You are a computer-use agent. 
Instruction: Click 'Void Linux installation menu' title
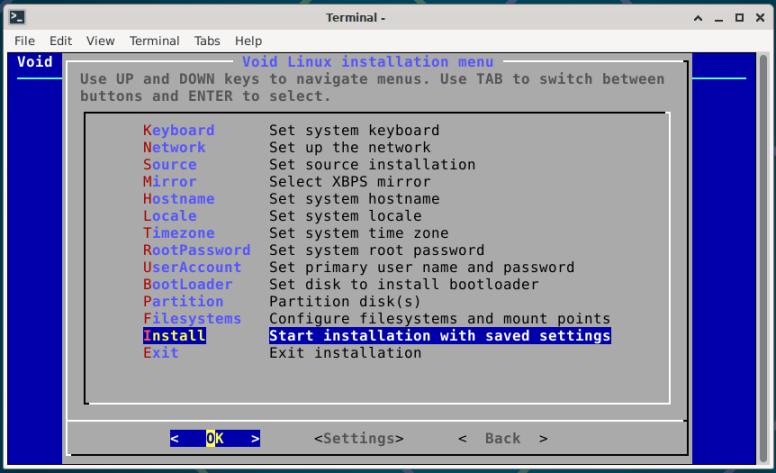click(368, 62)
